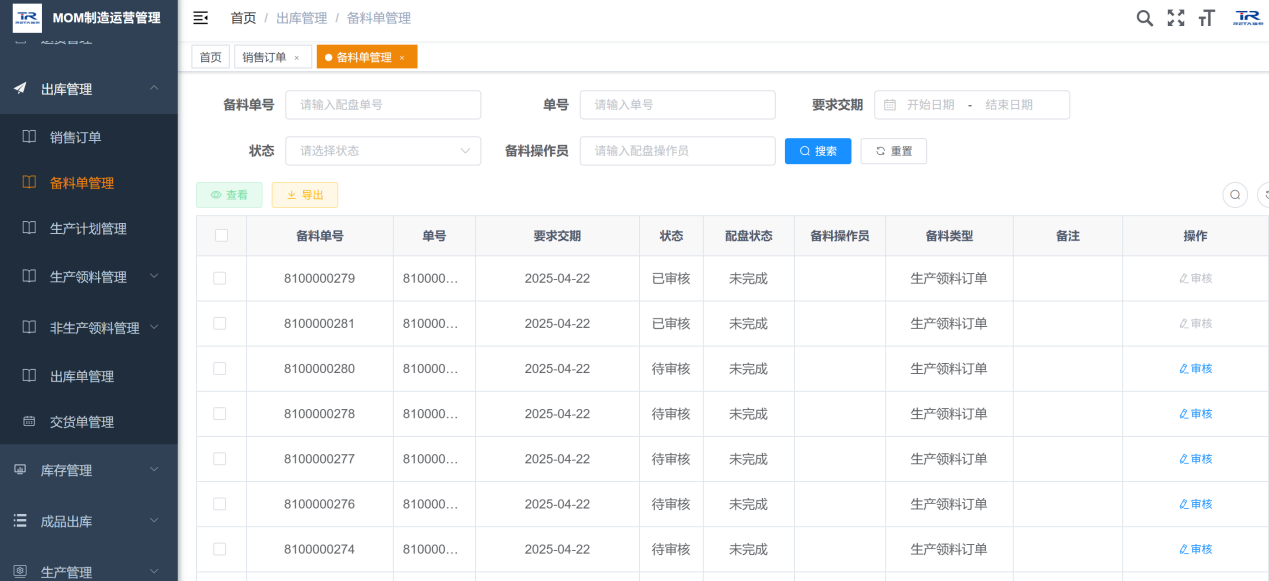The width and height of the screenshot is (1269, 581).
Task: Click the 审核 edit icon for row 8100000280
Action: pos(1184,369)
